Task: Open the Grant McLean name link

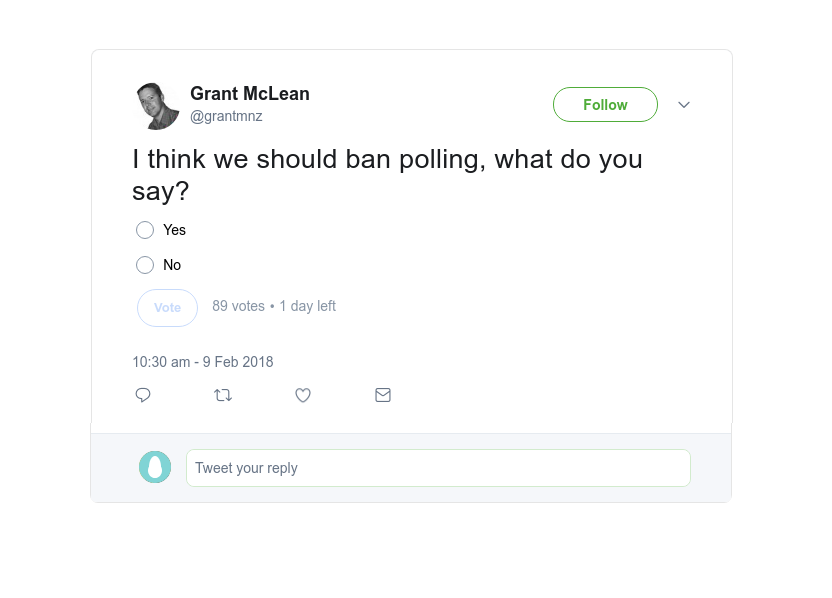Action: [x=250, y=94]
